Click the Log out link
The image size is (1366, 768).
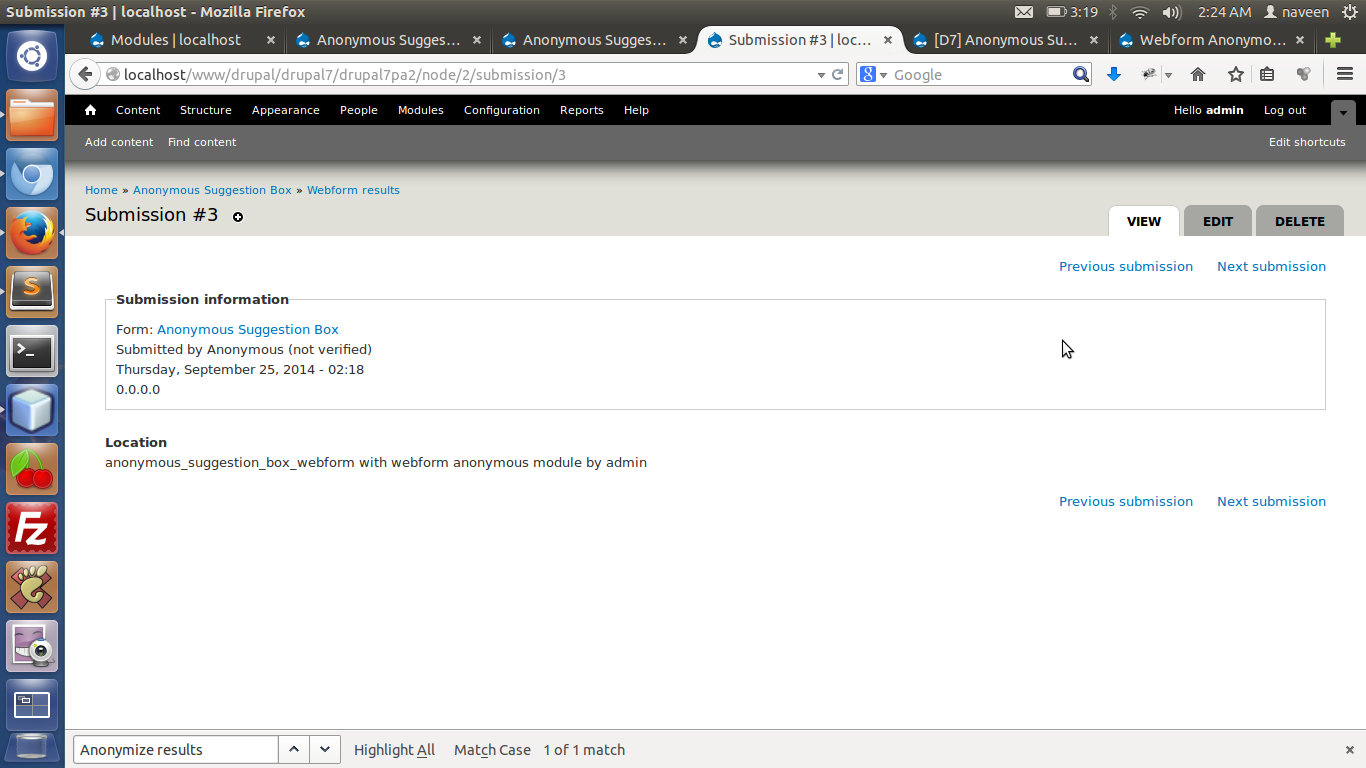coord(1285,110)
